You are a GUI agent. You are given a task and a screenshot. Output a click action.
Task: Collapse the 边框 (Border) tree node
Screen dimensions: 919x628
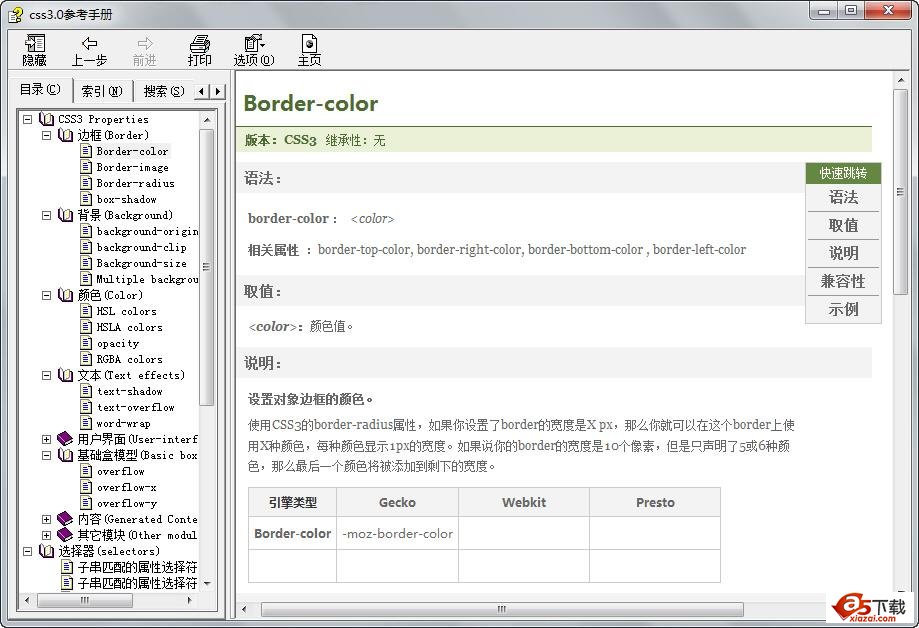[x=47, y=135]
